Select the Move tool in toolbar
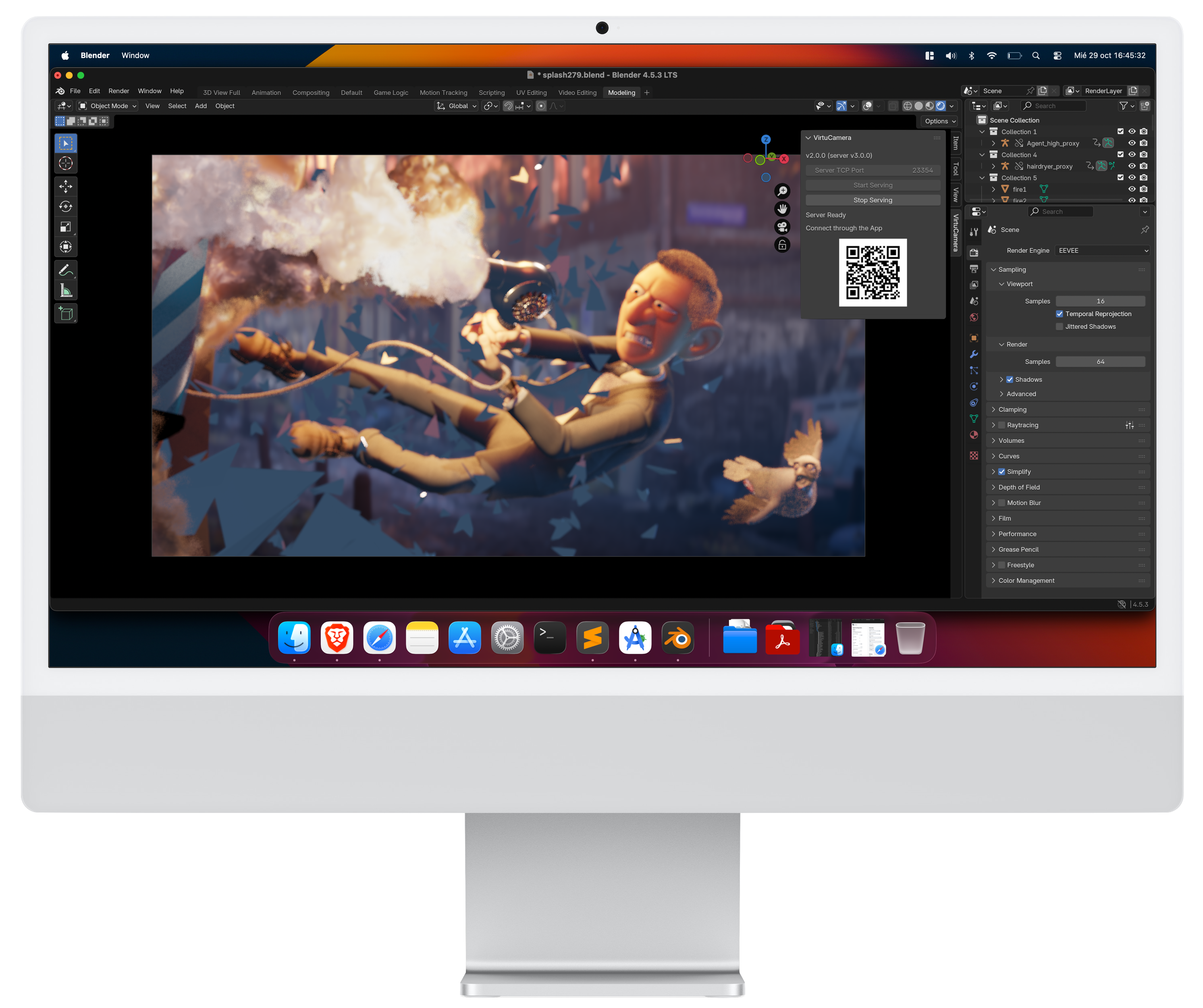The height and width of the screenshot is (1008, 1203). click(66, 186)
